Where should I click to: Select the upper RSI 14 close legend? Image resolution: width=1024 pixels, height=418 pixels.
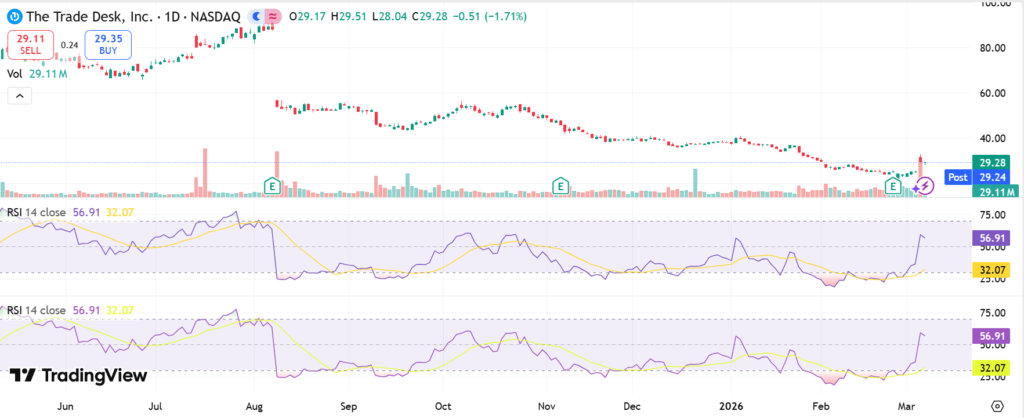pyautogui.click(x=50, y=212)
